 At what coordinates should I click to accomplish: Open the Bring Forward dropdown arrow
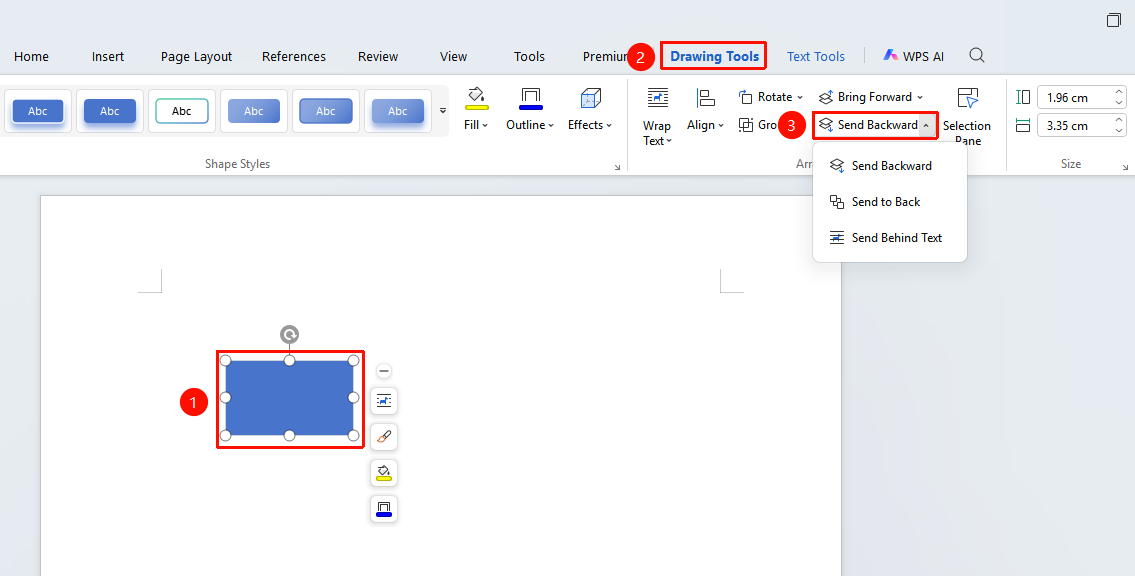[920, 97]
